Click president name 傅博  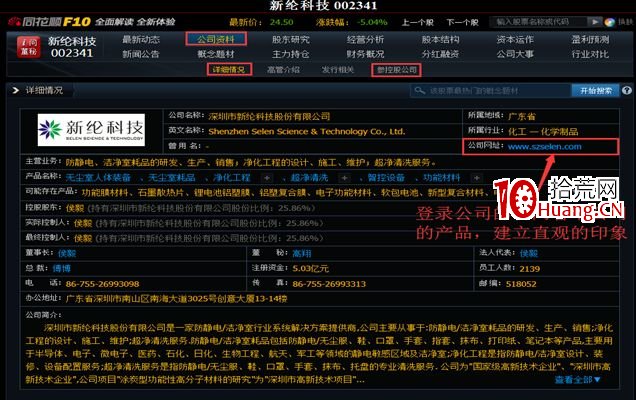click(x=62, y=269)
